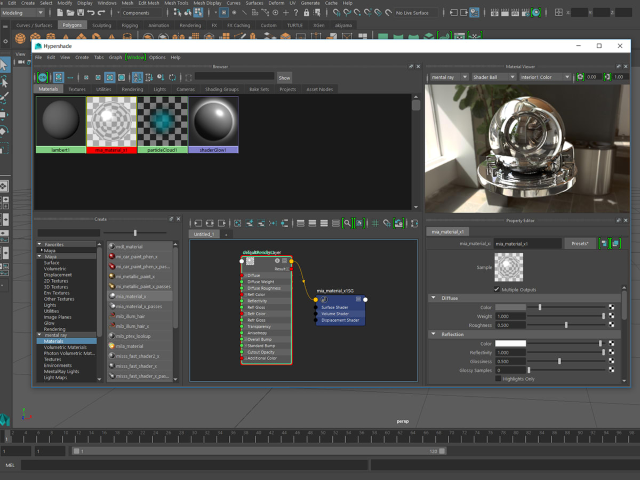Toggle the icons-view button in Browser toolbar
Screen dimensions: 640x480
point(58,77)
